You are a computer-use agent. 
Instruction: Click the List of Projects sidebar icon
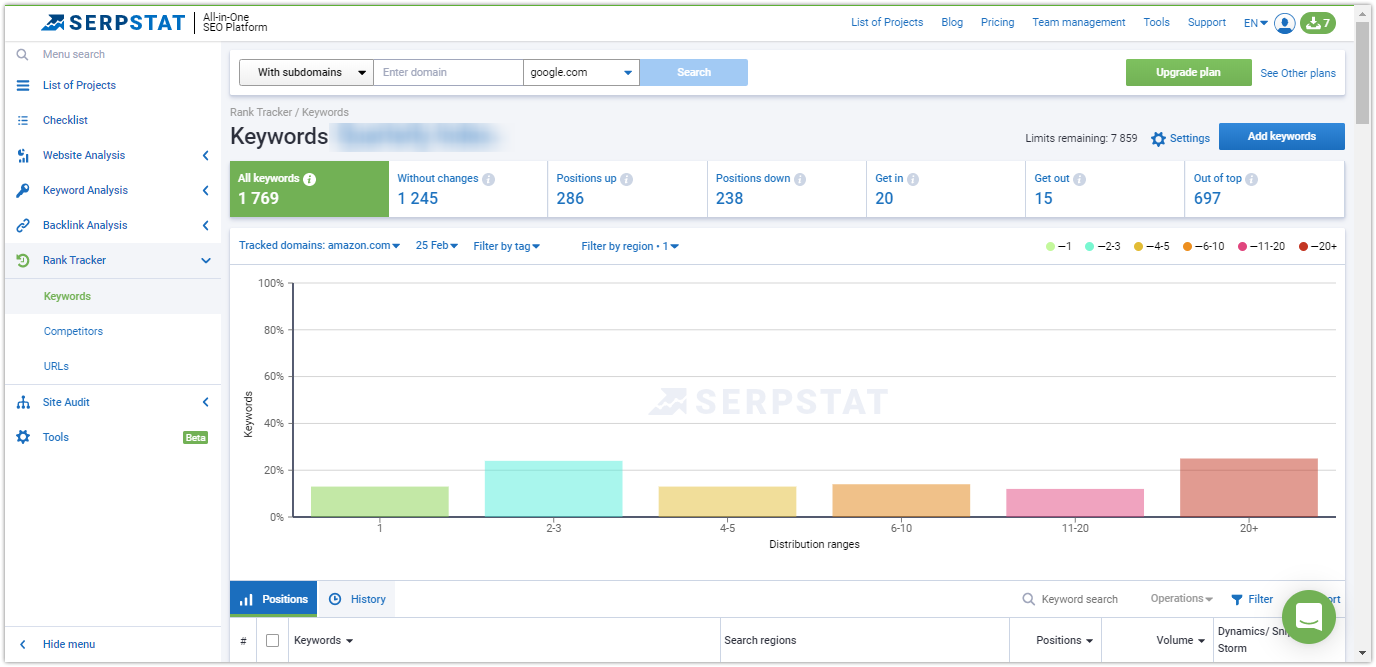pyautogui.click(x=23, y=85)
